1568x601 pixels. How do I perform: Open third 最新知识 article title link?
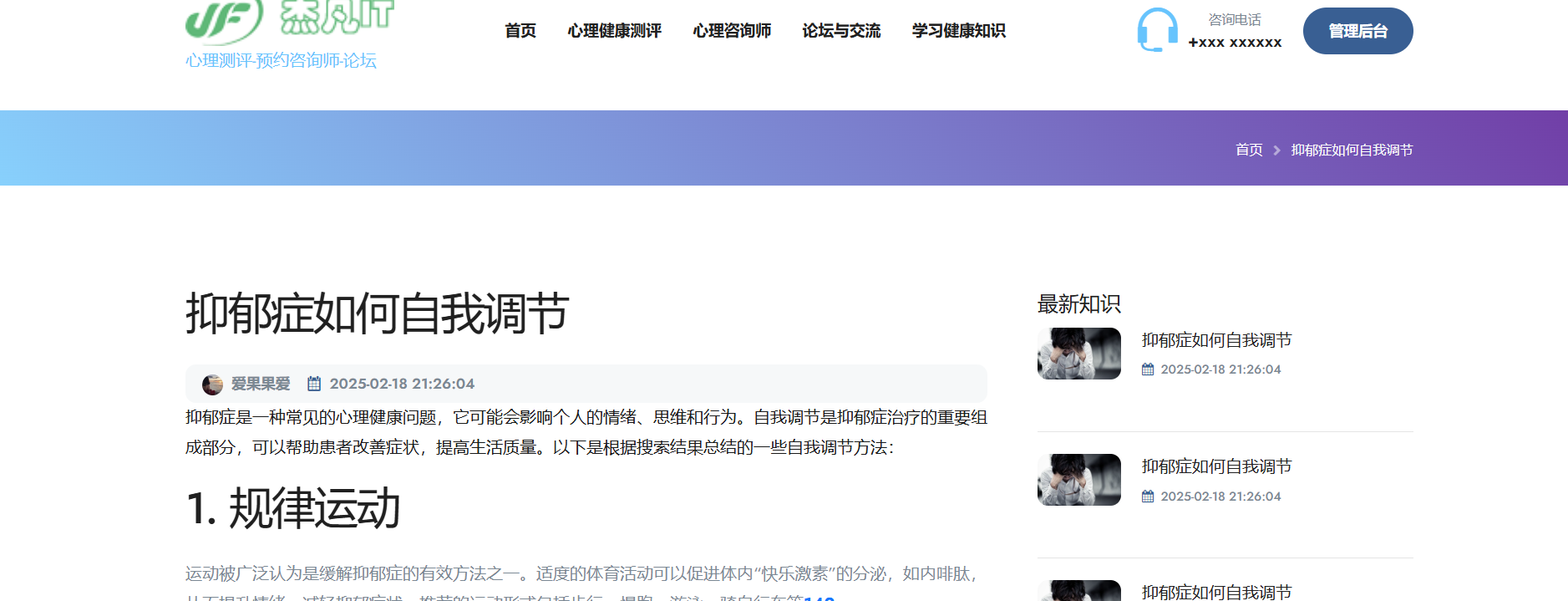(x=1216, y=592)
